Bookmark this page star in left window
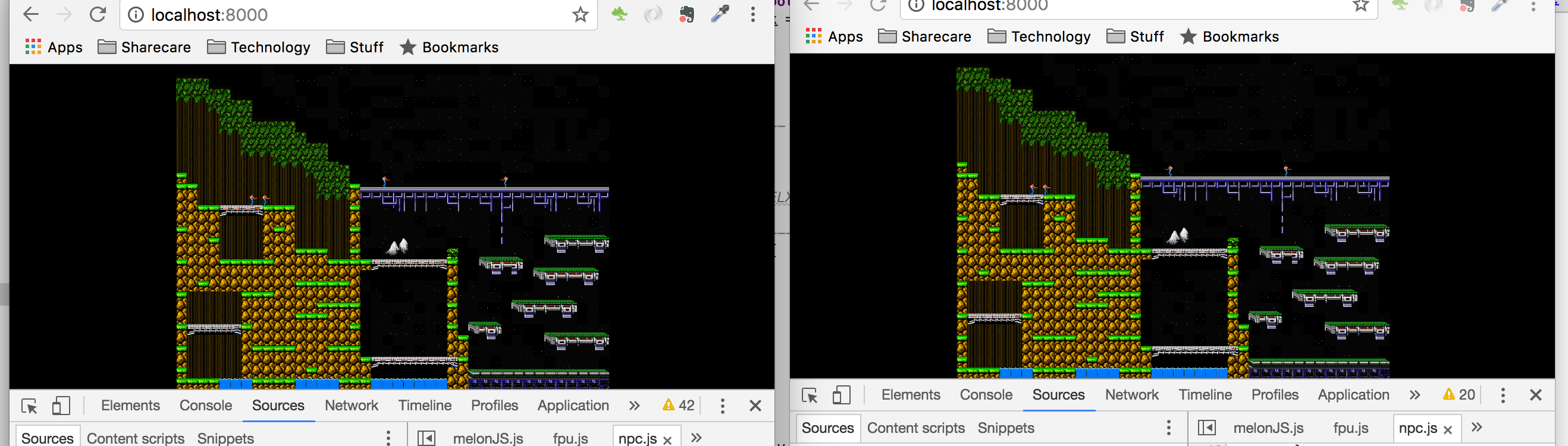 point(581,15)
